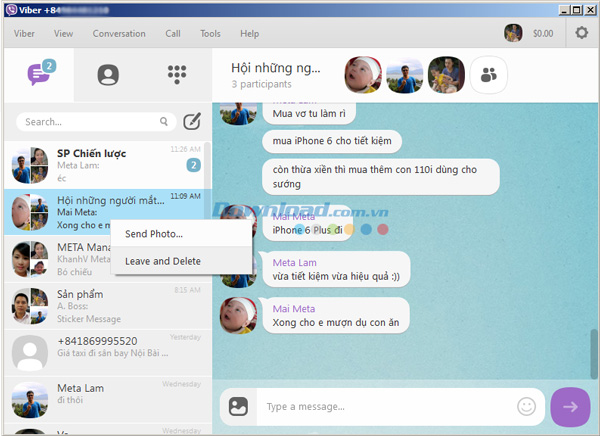Viewport: 600px width, 436px height.
Task: Open the Conversation menu
Action: coord(119,34)
